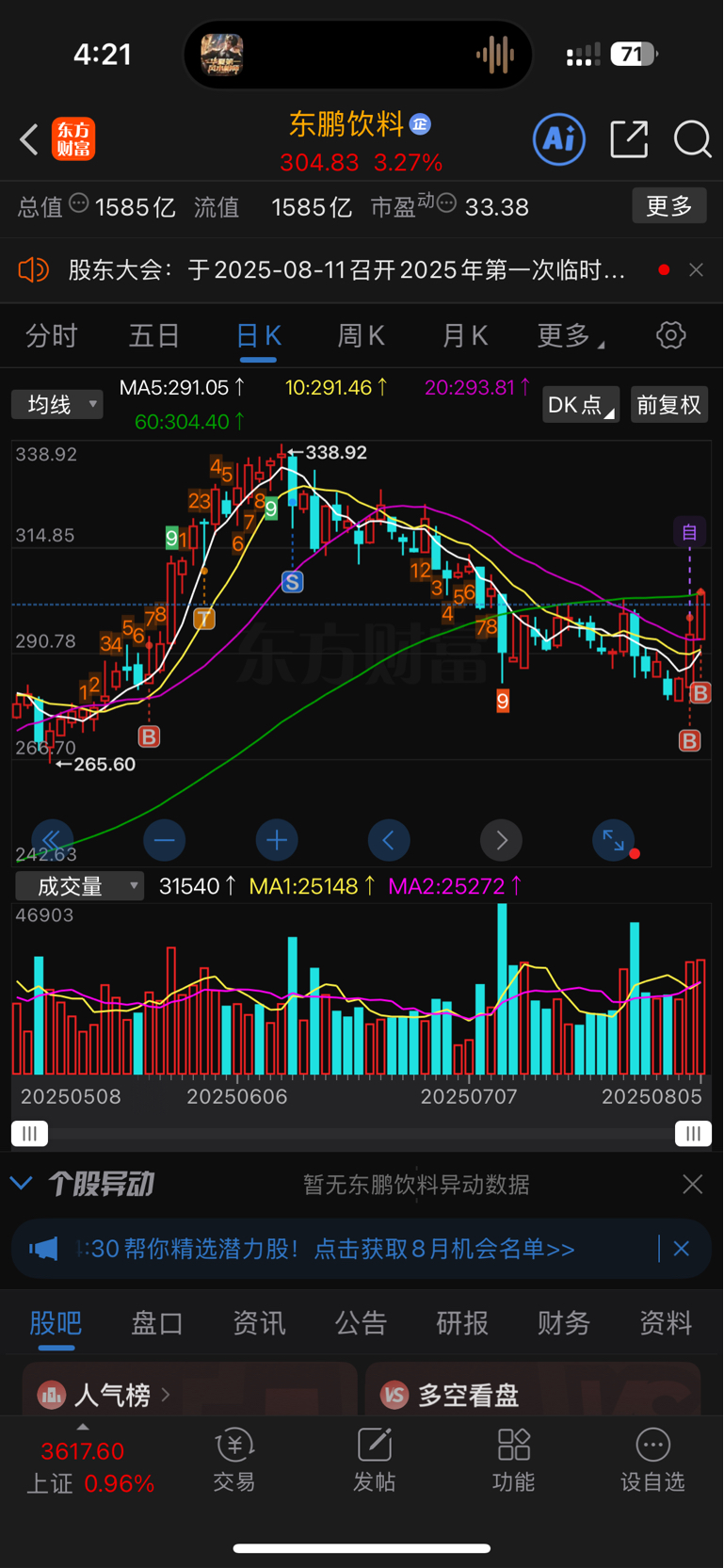The image size is (724, 1568).
Task: Open the 公告 tab
Action: pyautogui.click(x=361, y=1323)
